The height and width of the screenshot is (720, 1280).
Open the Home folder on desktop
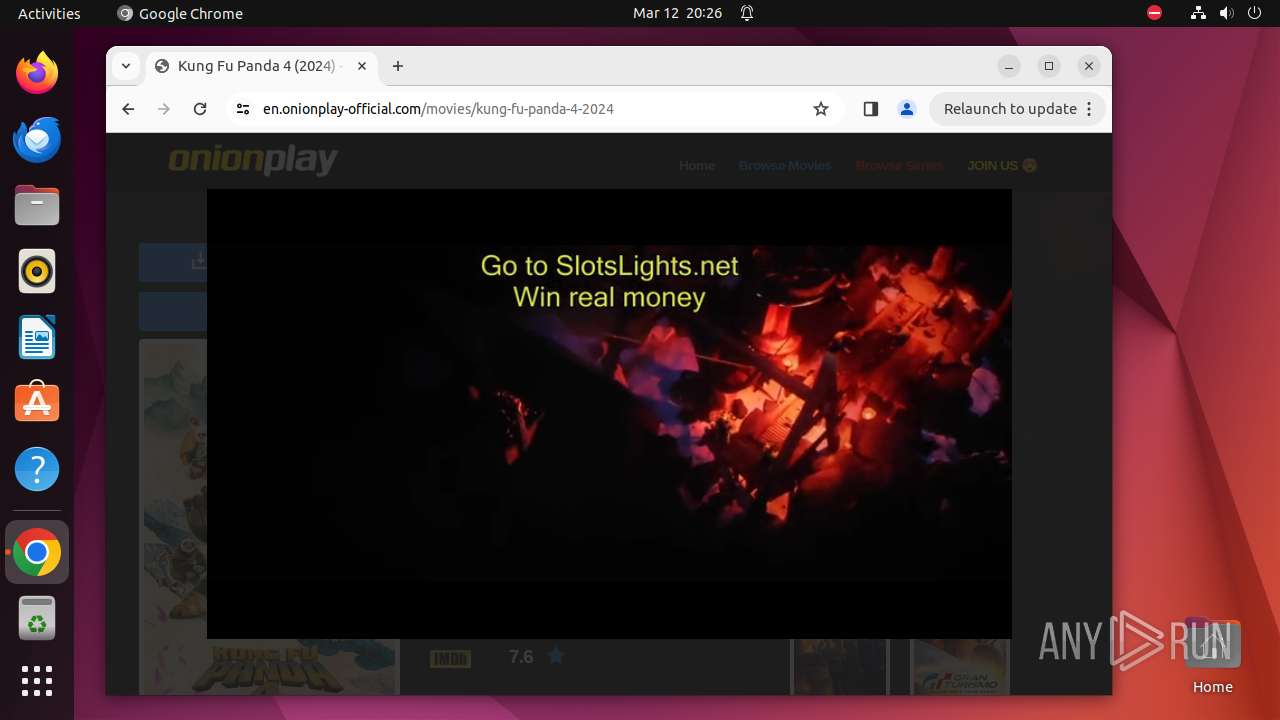1212,657
